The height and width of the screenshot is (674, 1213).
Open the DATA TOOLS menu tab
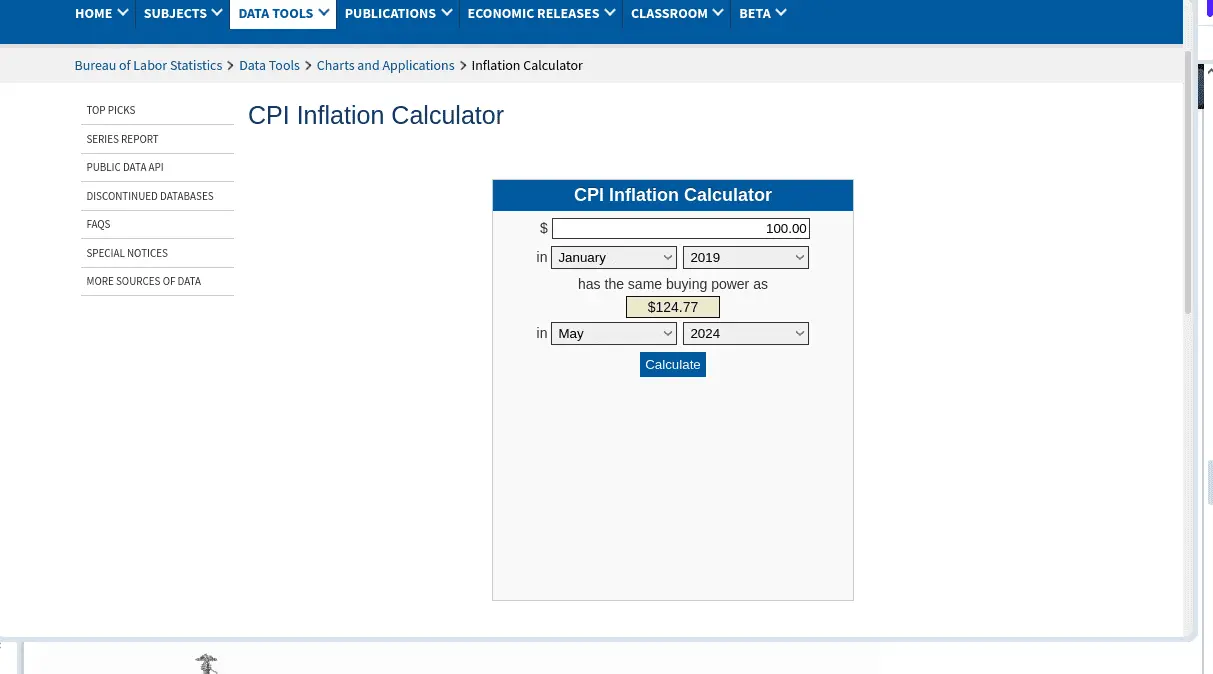coord(283,13)
